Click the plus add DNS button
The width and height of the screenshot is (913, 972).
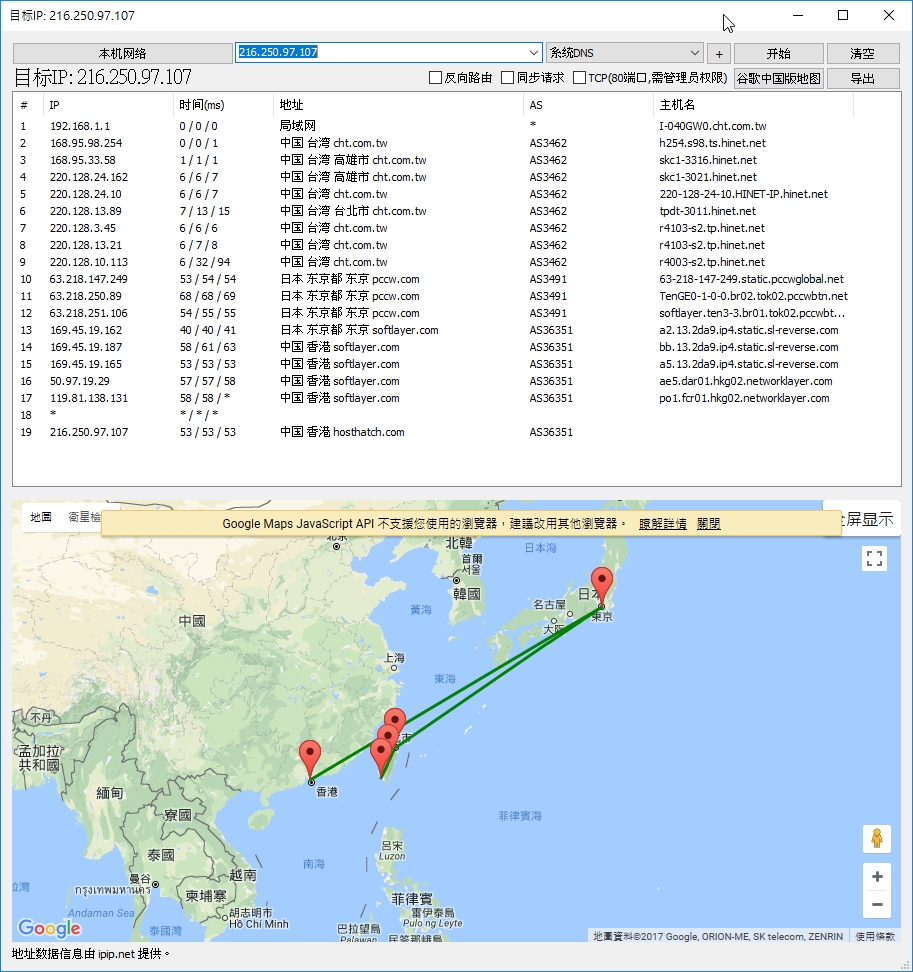(x=719, y=53)
